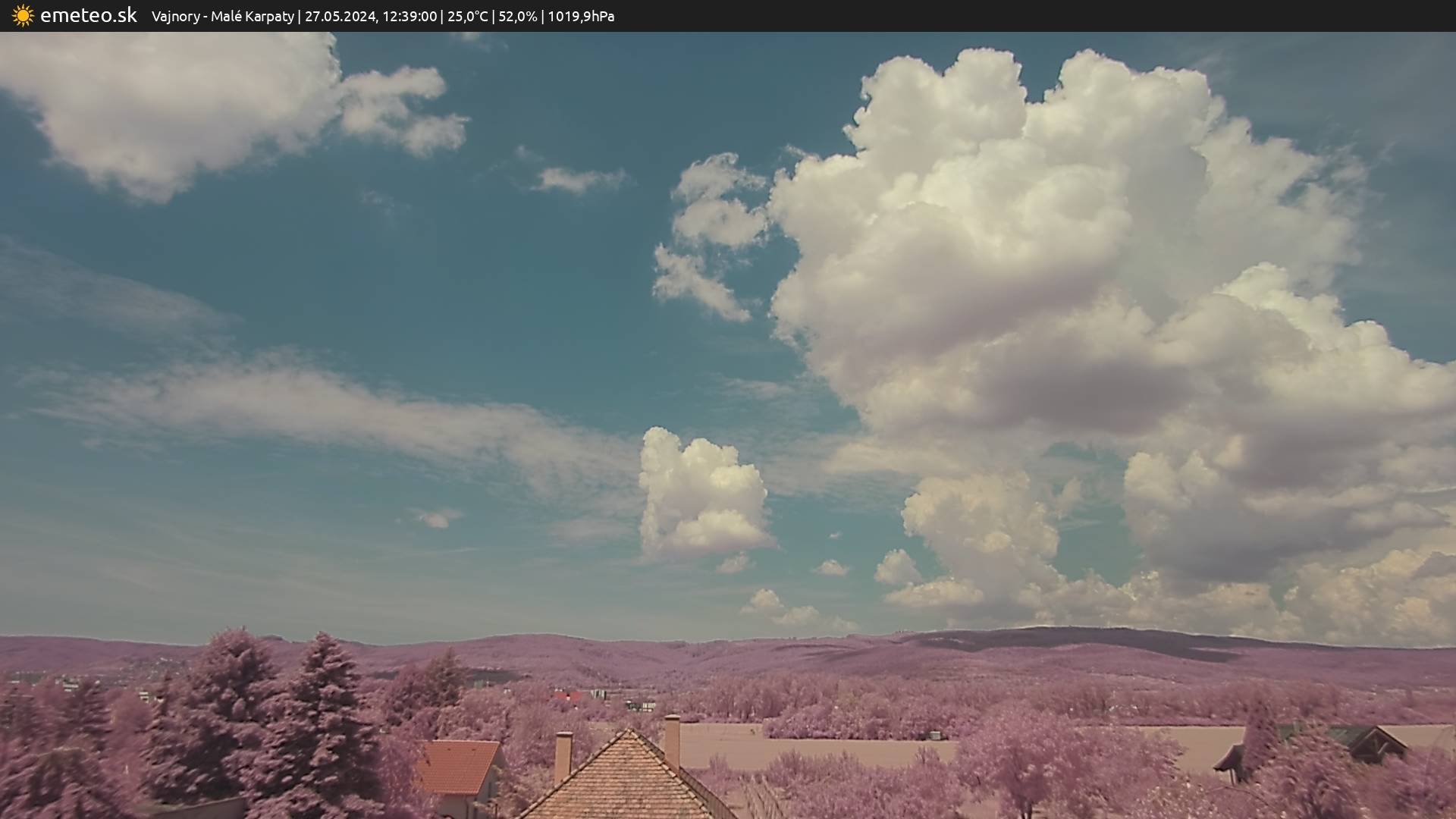Click the hilltop ridge on the right horizon
Image resolution: width=1456 pixels, height=819 pixels.
pos(1062,635)
